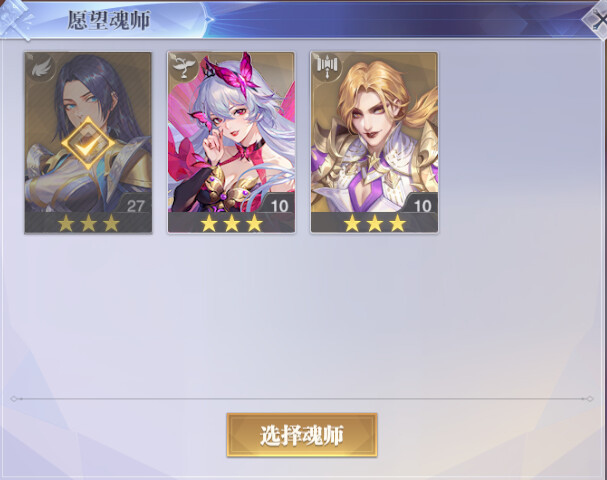The width and height of the screenshot is (607, 480).
Task: Click the three-star rating of butterfly girl card
Action: click(231, 223)
